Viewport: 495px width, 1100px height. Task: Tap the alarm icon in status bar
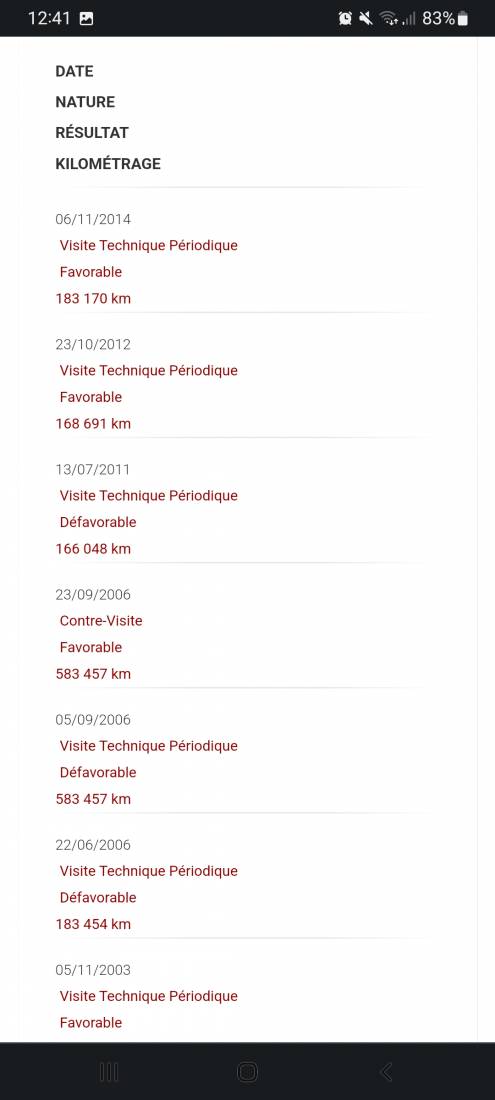(345, 19)
